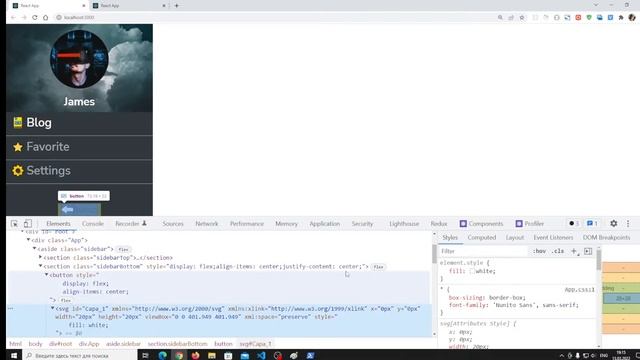Open the Event Listeners tab
This screenshot has height=360, width=640.
553,238
